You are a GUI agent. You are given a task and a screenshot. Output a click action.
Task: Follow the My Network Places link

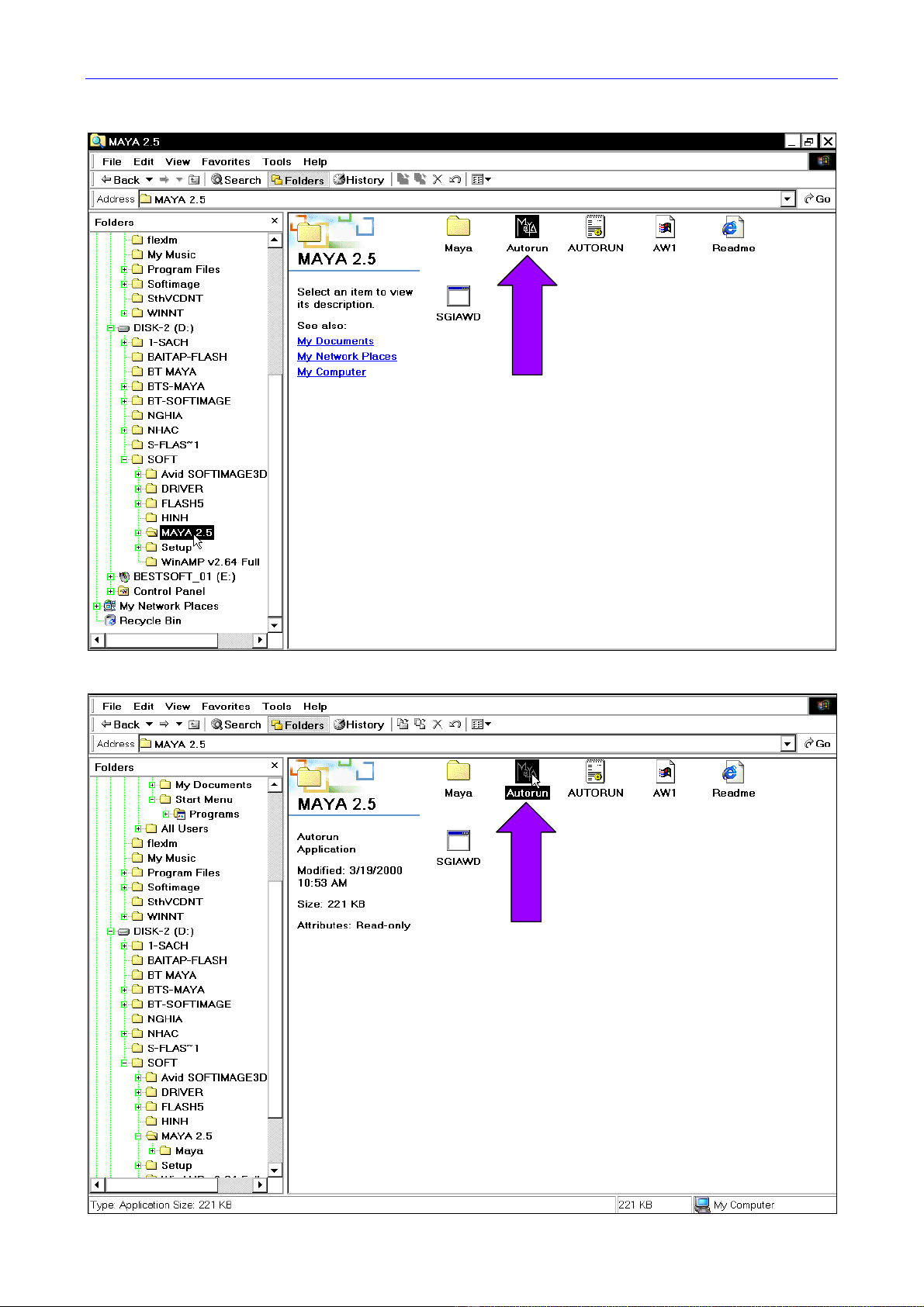click(x=347, y=357)
